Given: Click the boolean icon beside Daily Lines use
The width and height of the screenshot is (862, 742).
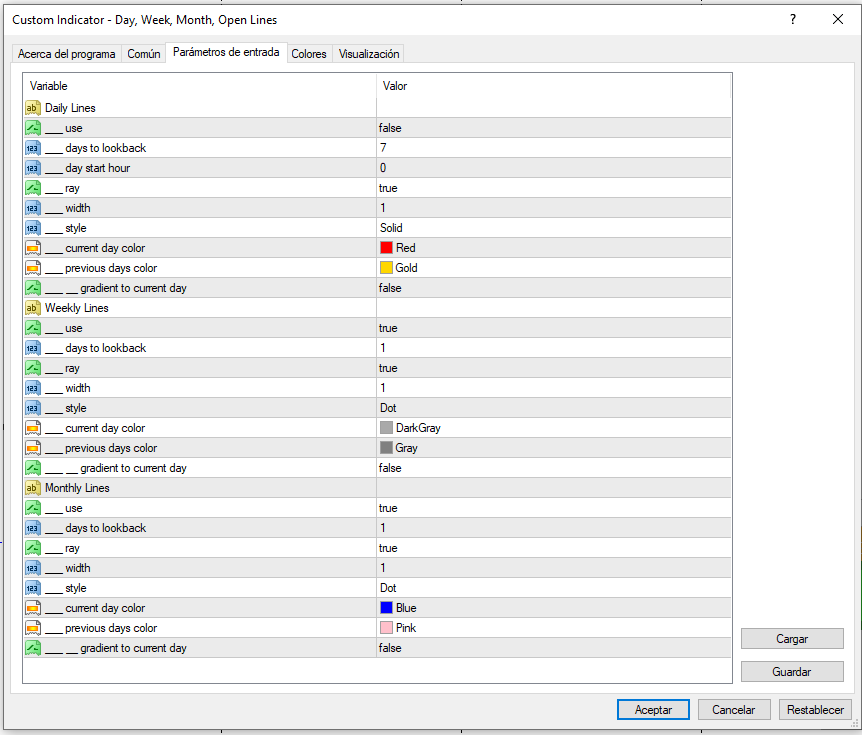Looking at the screenshot, I should click(32, 128).
